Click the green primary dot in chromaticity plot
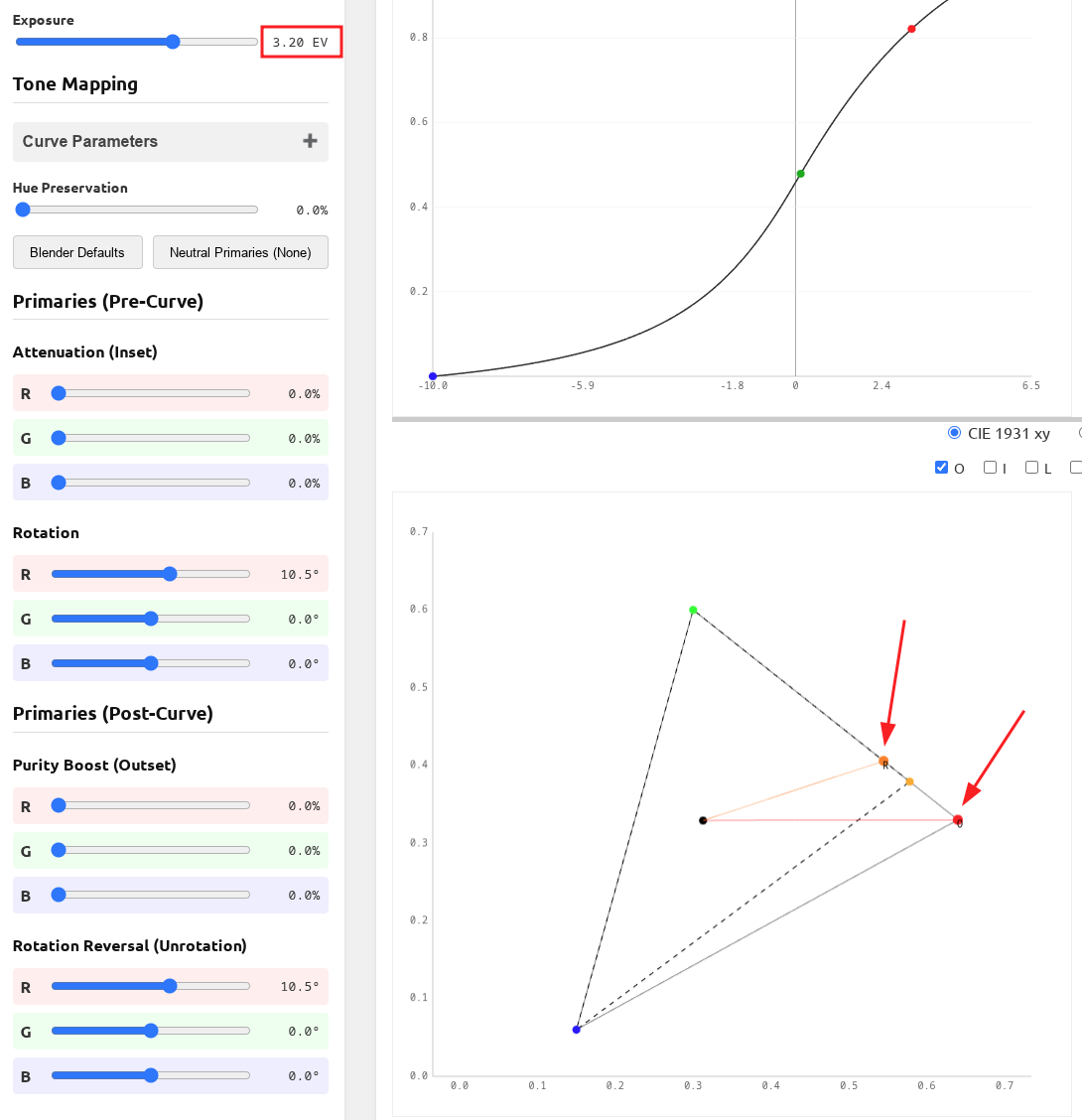Image resolution: width=1082 pixels, height=1120 pixels. pyautogui.click(x=693, y=610)
